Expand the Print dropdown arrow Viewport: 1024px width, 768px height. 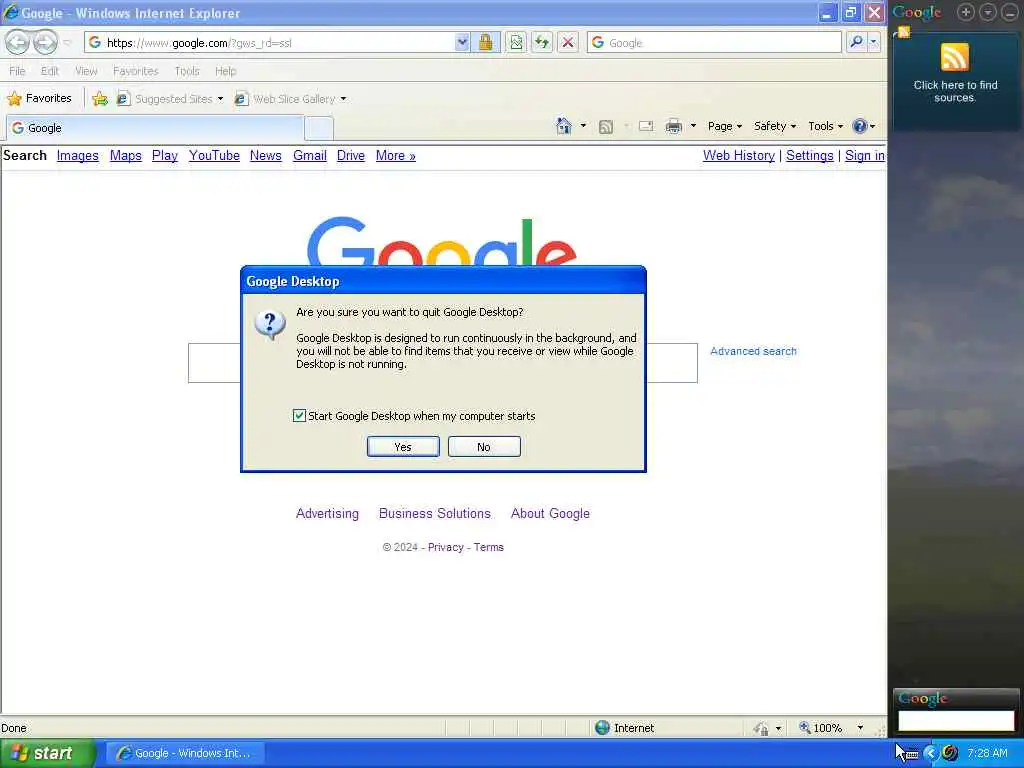693,126
